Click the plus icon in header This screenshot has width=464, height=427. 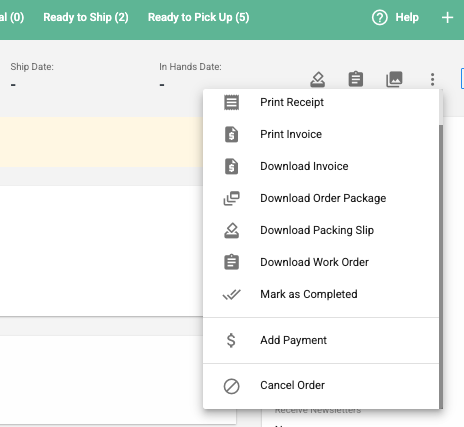tap(447, 17)
